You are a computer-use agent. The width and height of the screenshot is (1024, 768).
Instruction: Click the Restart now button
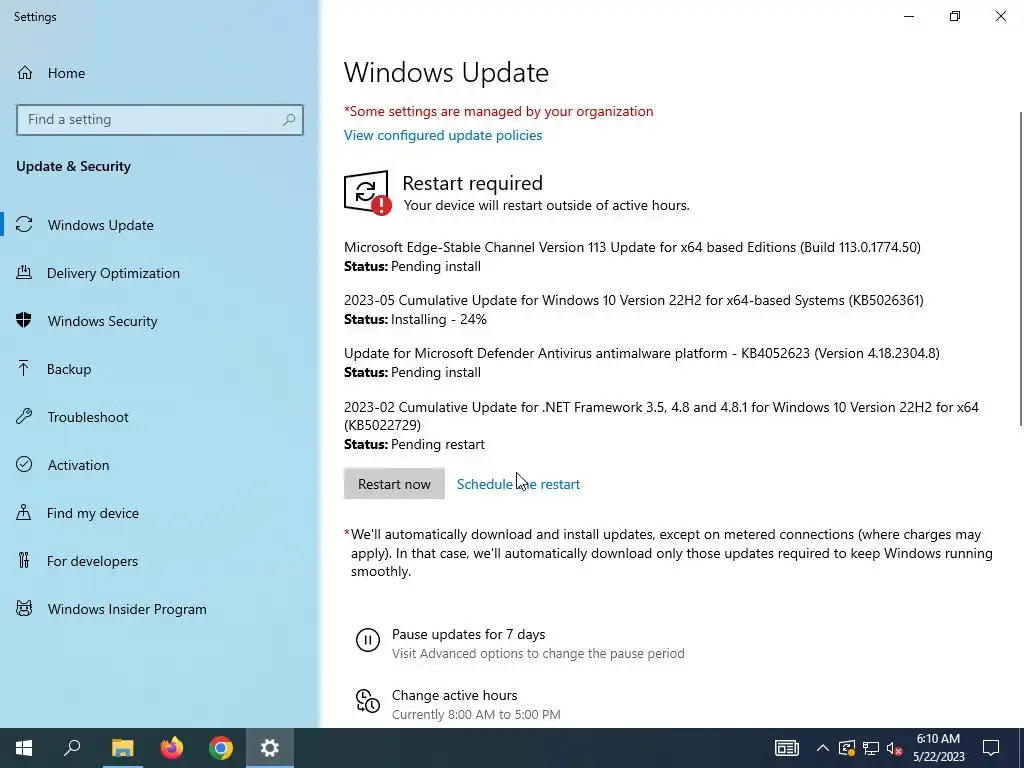(394, 484)
